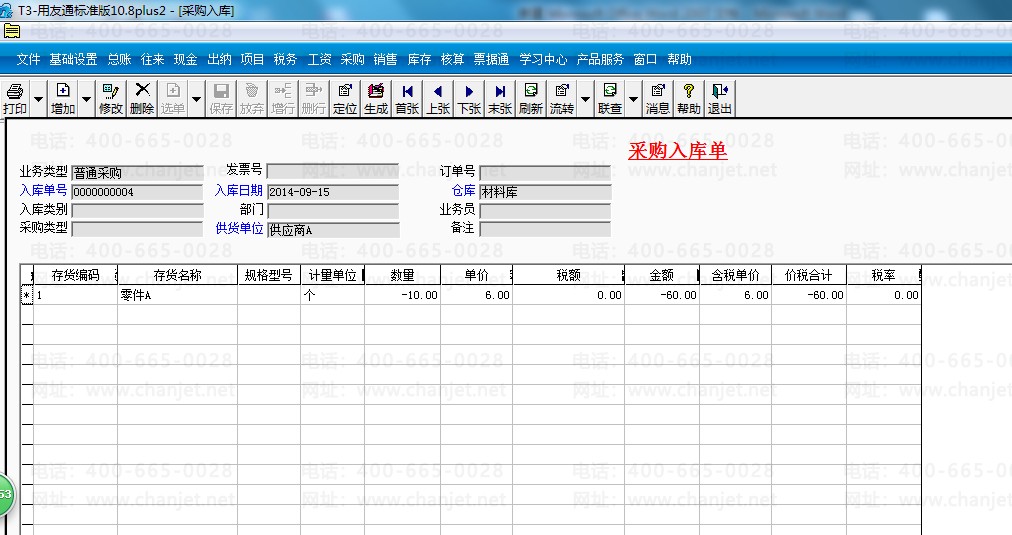Click the 价税合计 column header

tap(808, 276)
